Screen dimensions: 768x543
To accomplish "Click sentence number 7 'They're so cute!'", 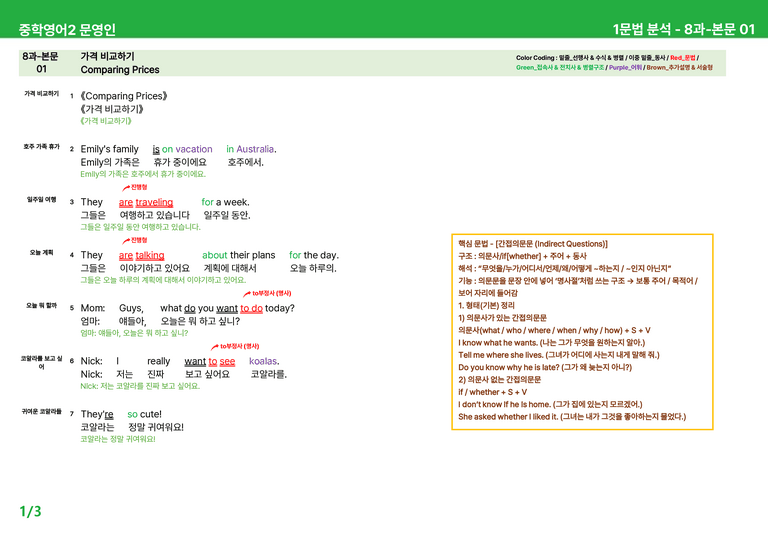I will coord(121,414).
